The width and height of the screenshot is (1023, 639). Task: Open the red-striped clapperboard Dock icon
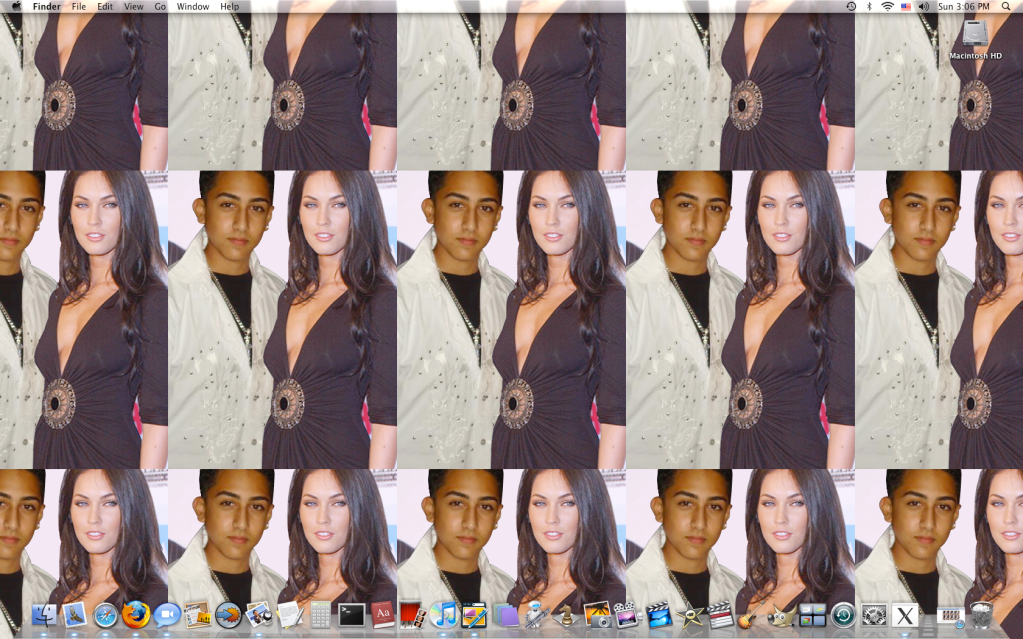click(x=720, y=615)
